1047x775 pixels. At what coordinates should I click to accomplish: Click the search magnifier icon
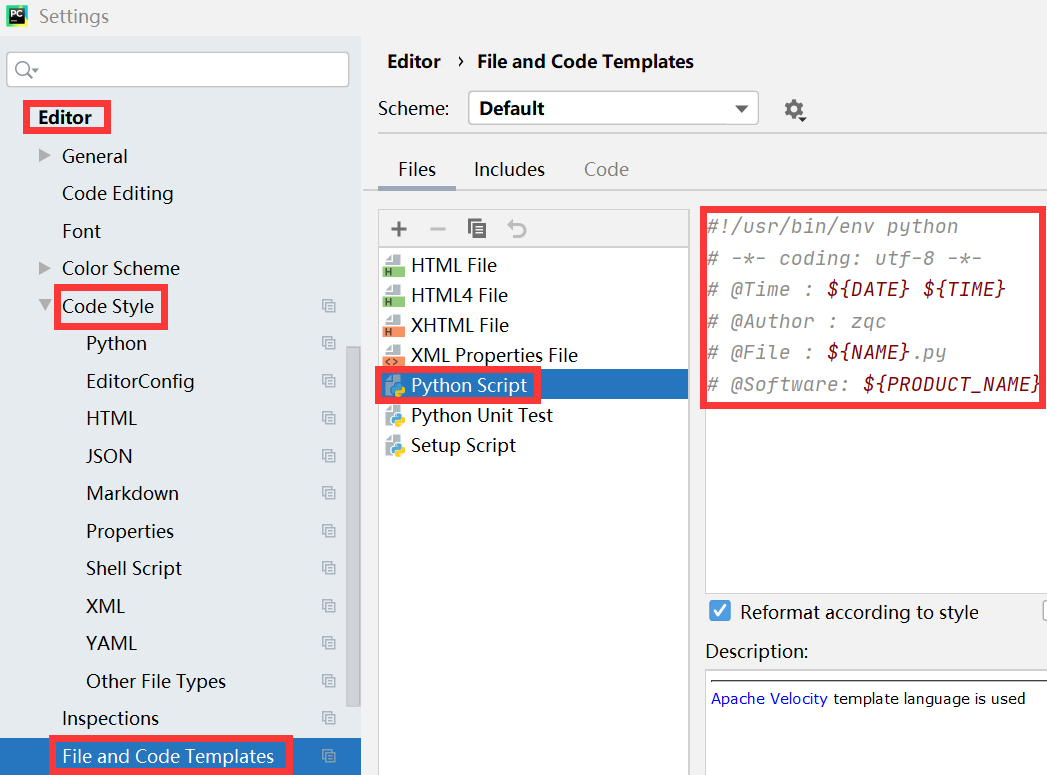coord(26,69)
